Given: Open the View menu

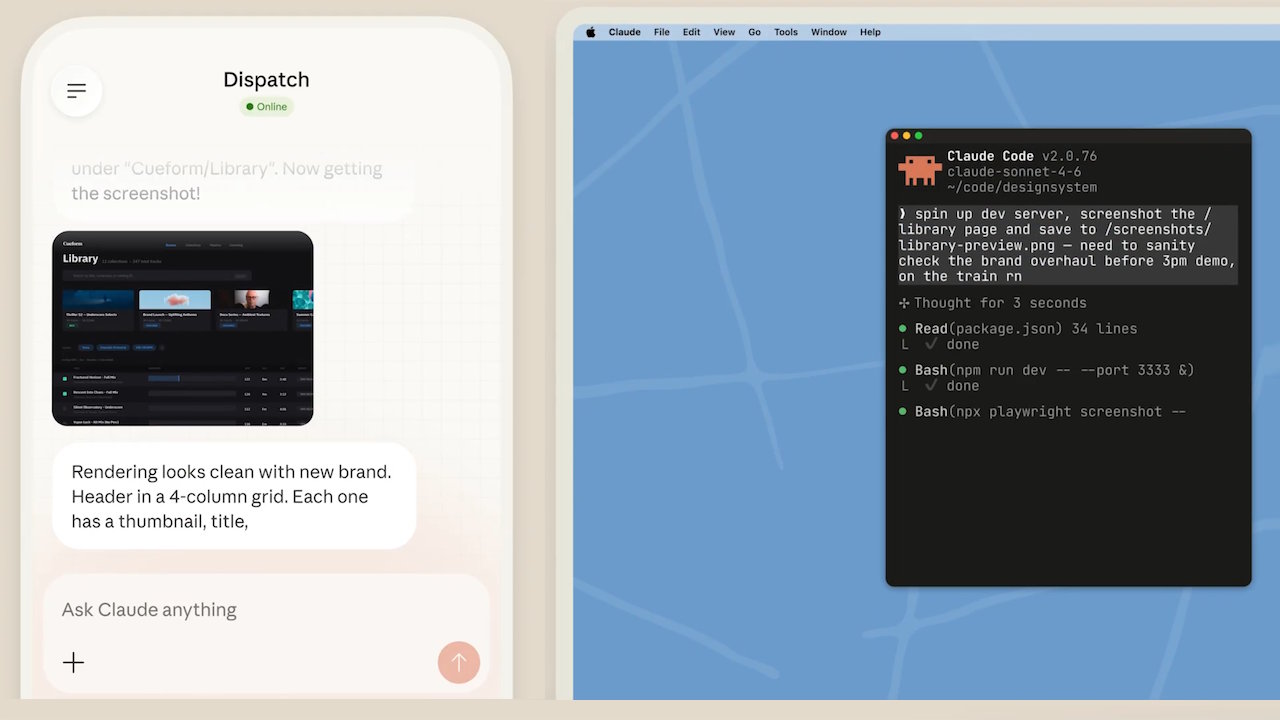Looking at the screenshot, I should pyautogui.click(x=724, y=32).
